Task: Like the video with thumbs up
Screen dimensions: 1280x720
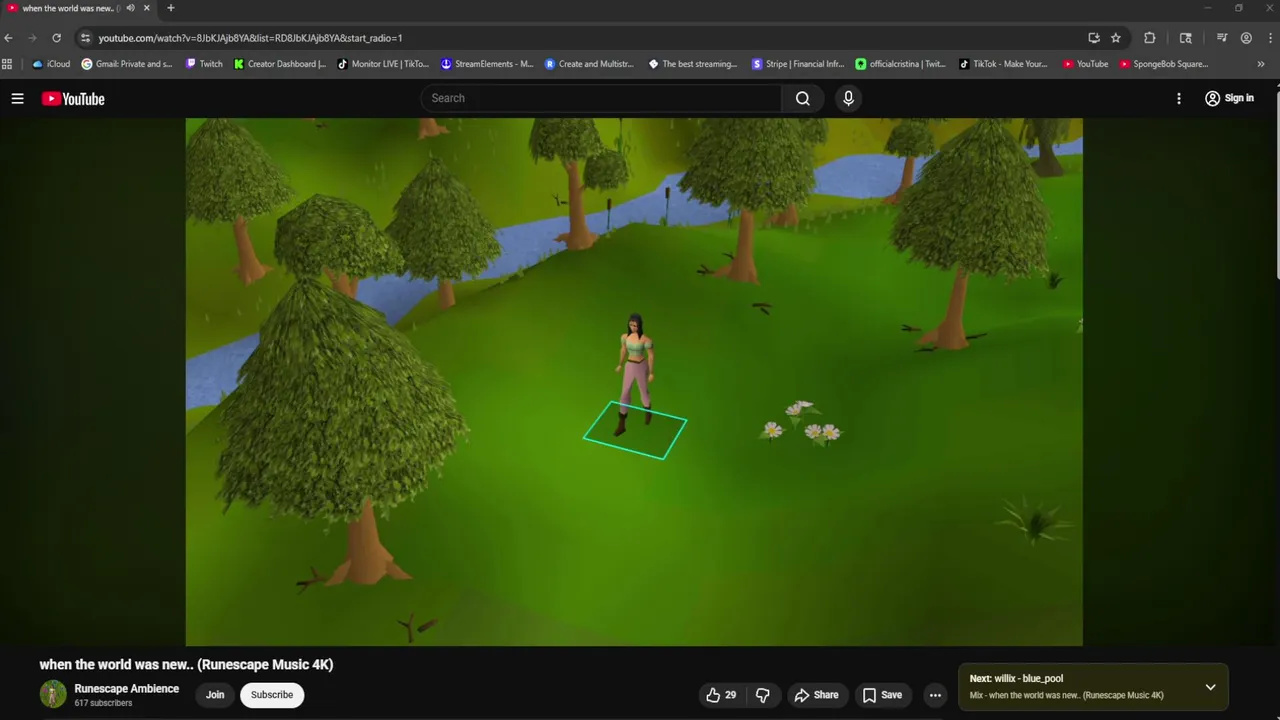Action: click(721, 695)
